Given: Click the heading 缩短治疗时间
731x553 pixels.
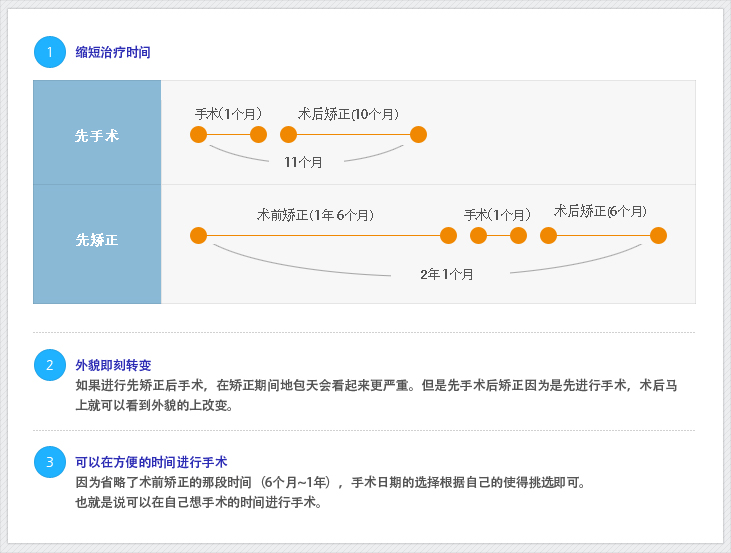Looking at the screenshot, I should 113,52.
